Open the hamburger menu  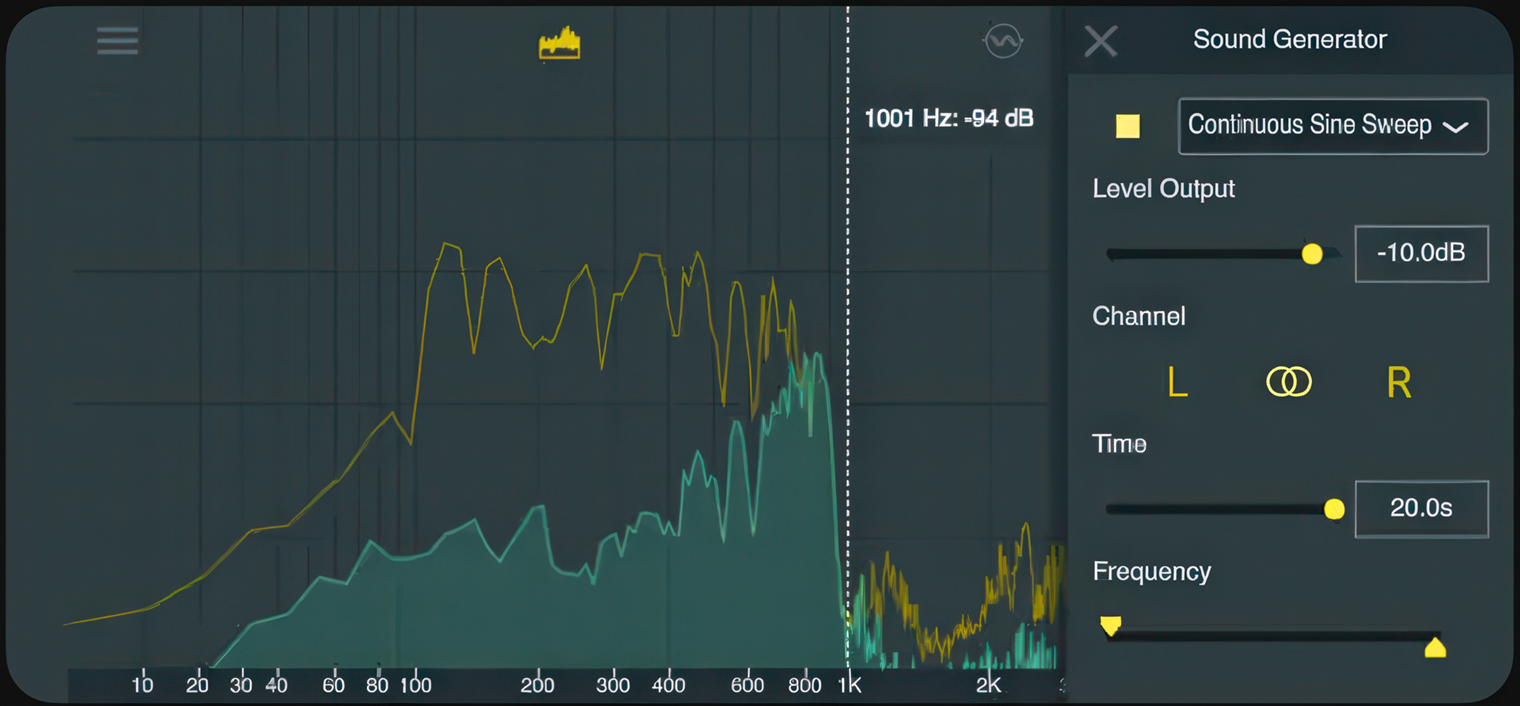coord(117,40)
